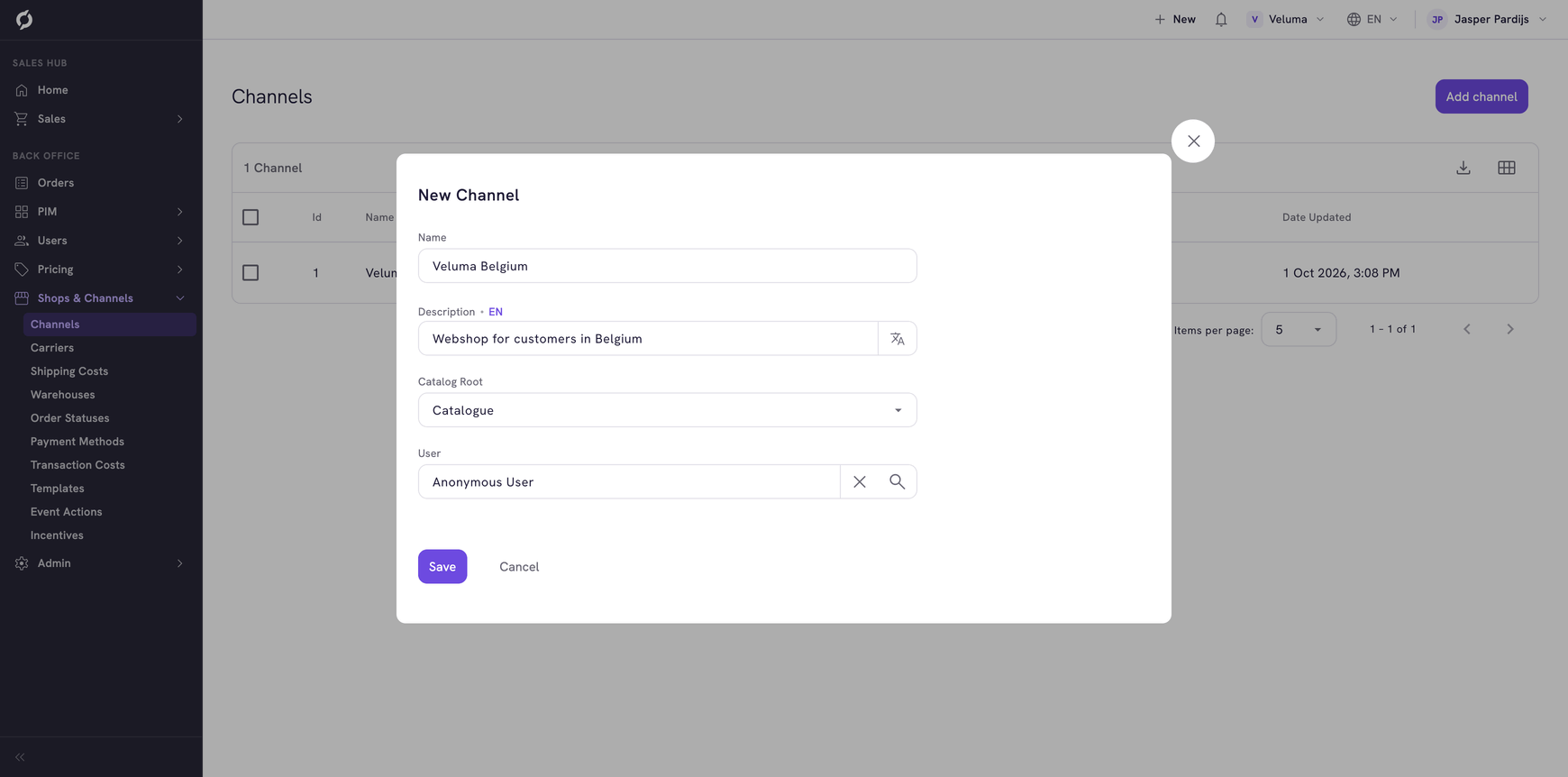Click the Add channel button
Image resolution: width=1568 pixels, height=777 pixels.
[1481, 96]
